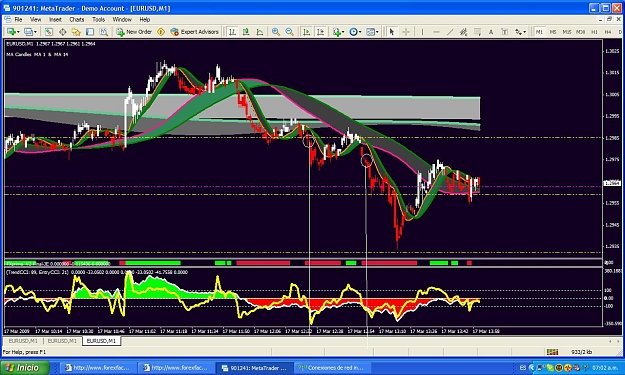Open the View menu
625x375 pixels.
point(35,20)
